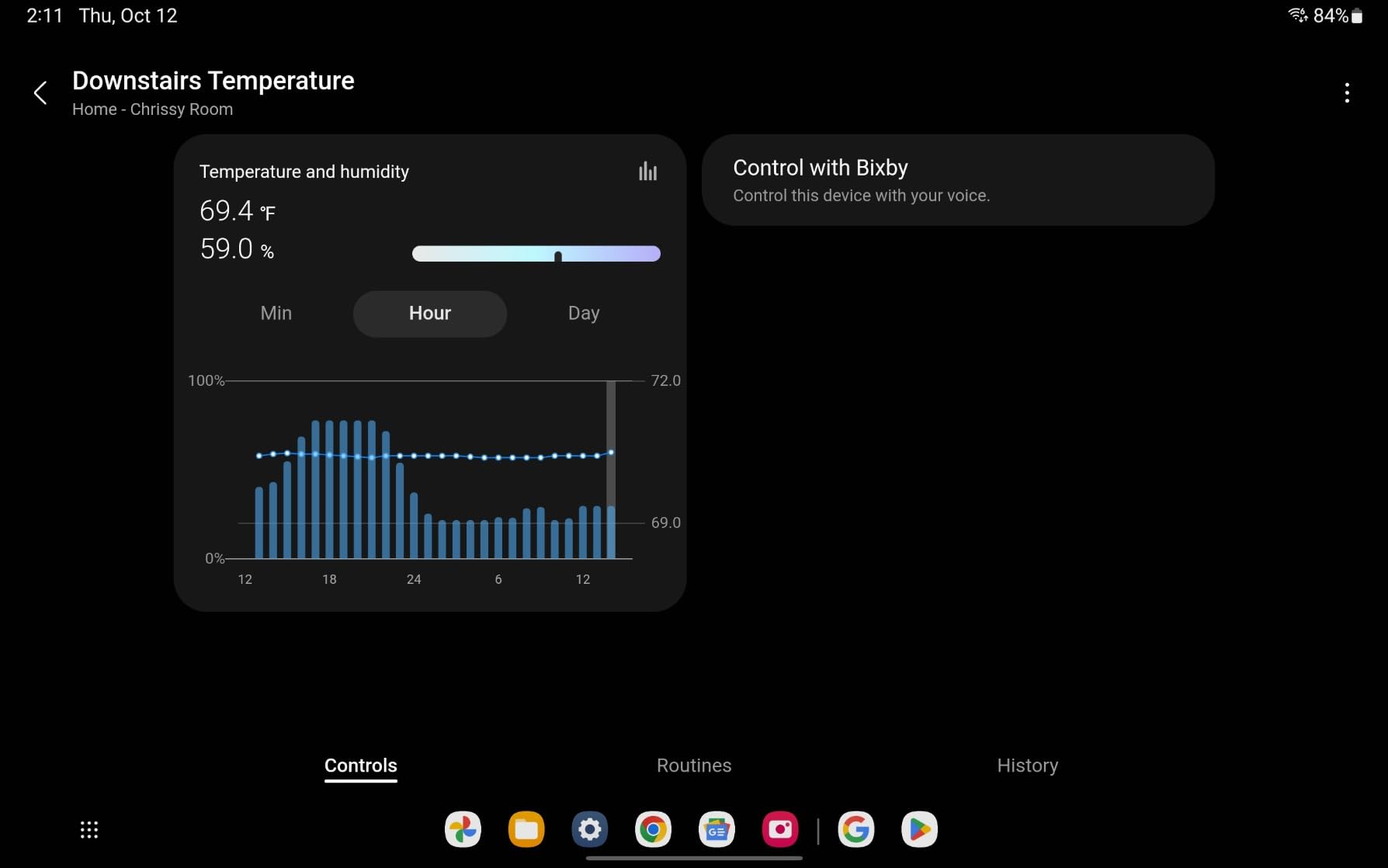Image resolution: width=1388 pixels, height=868 pixels.
Task: Select the Day time range
Action: pos(584,314)
